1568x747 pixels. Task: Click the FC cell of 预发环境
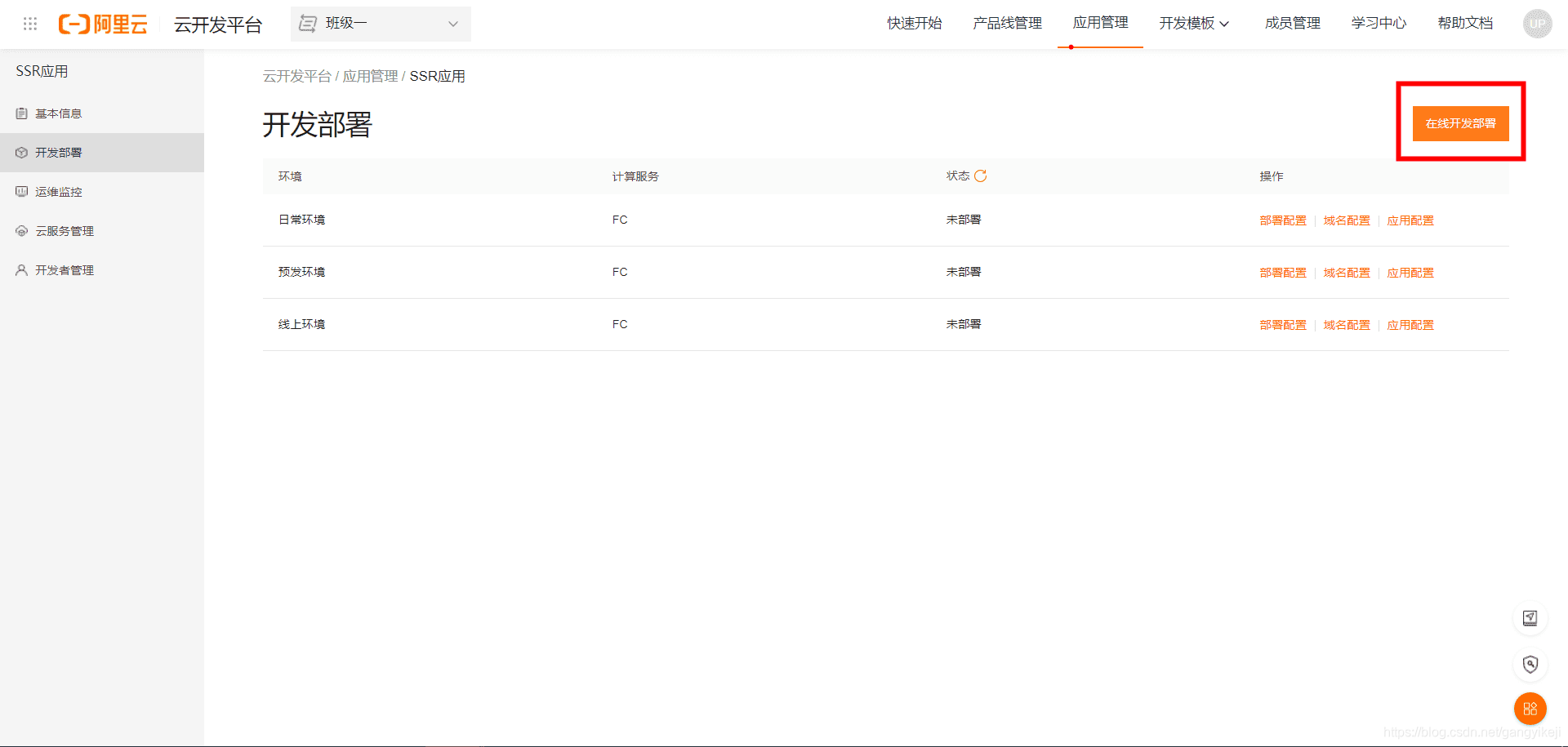620,272
